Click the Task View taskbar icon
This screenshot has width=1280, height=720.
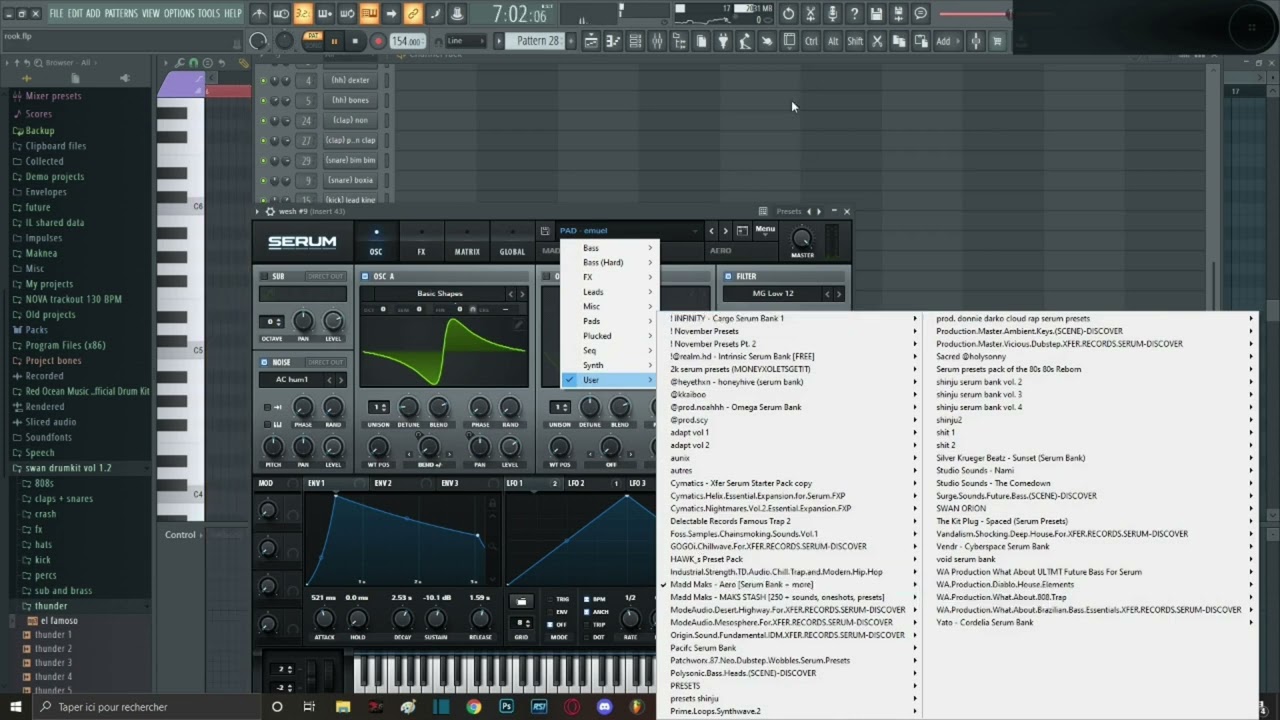310,706
